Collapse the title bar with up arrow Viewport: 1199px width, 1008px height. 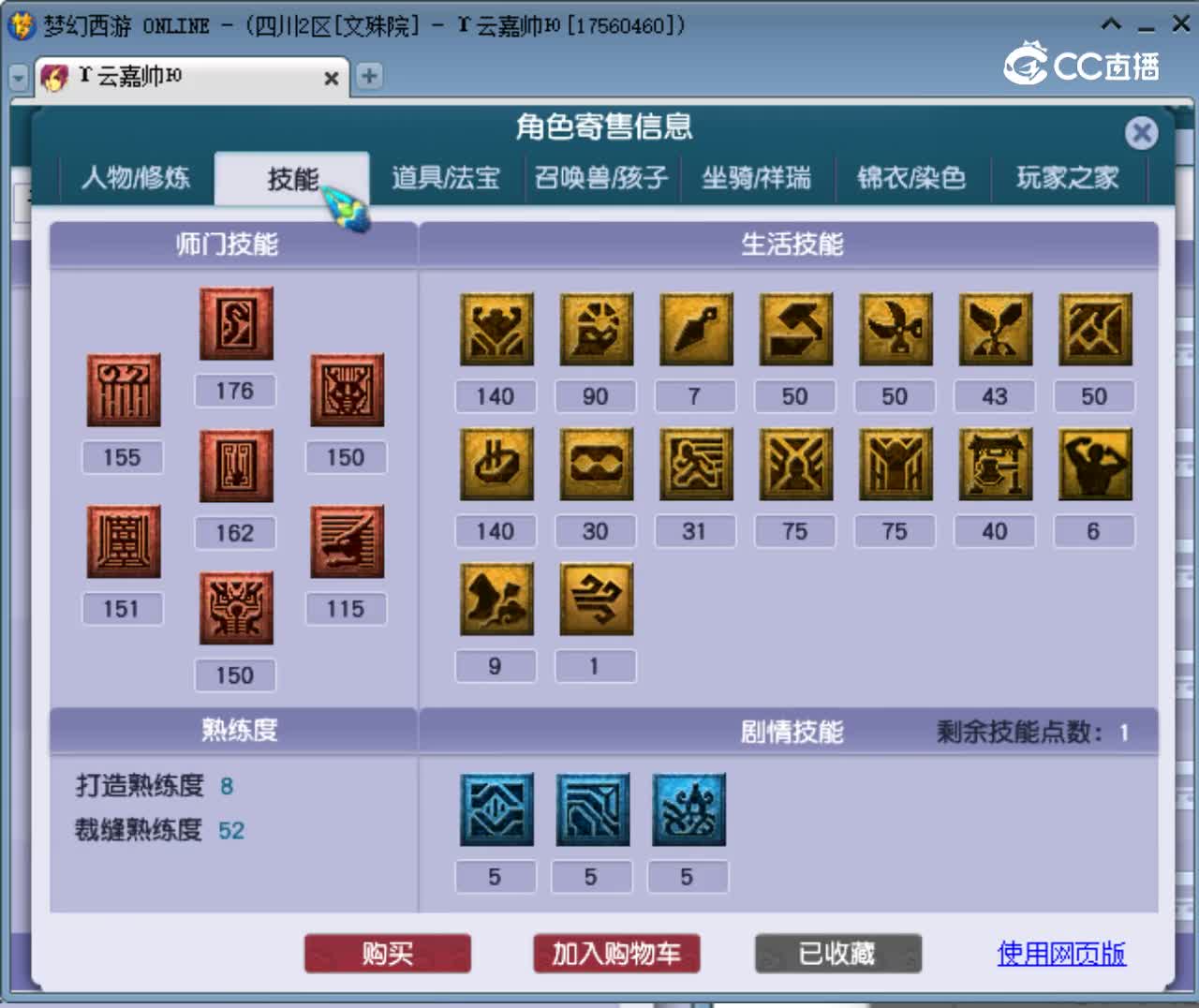point(1111,25)
